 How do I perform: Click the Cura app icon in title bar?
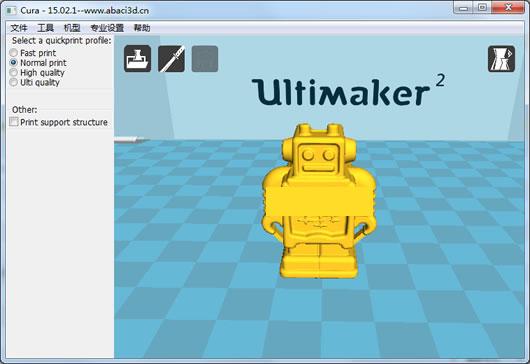tap(11, 10)
